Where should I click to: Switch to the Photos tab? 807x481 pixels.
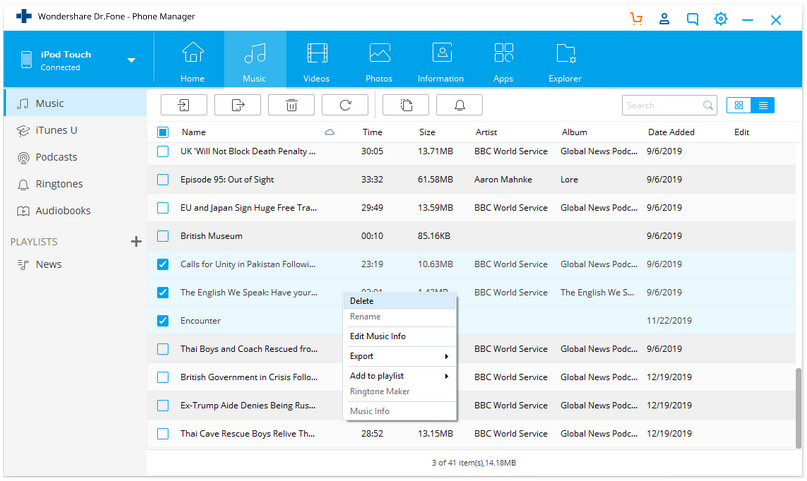point(379,62)
